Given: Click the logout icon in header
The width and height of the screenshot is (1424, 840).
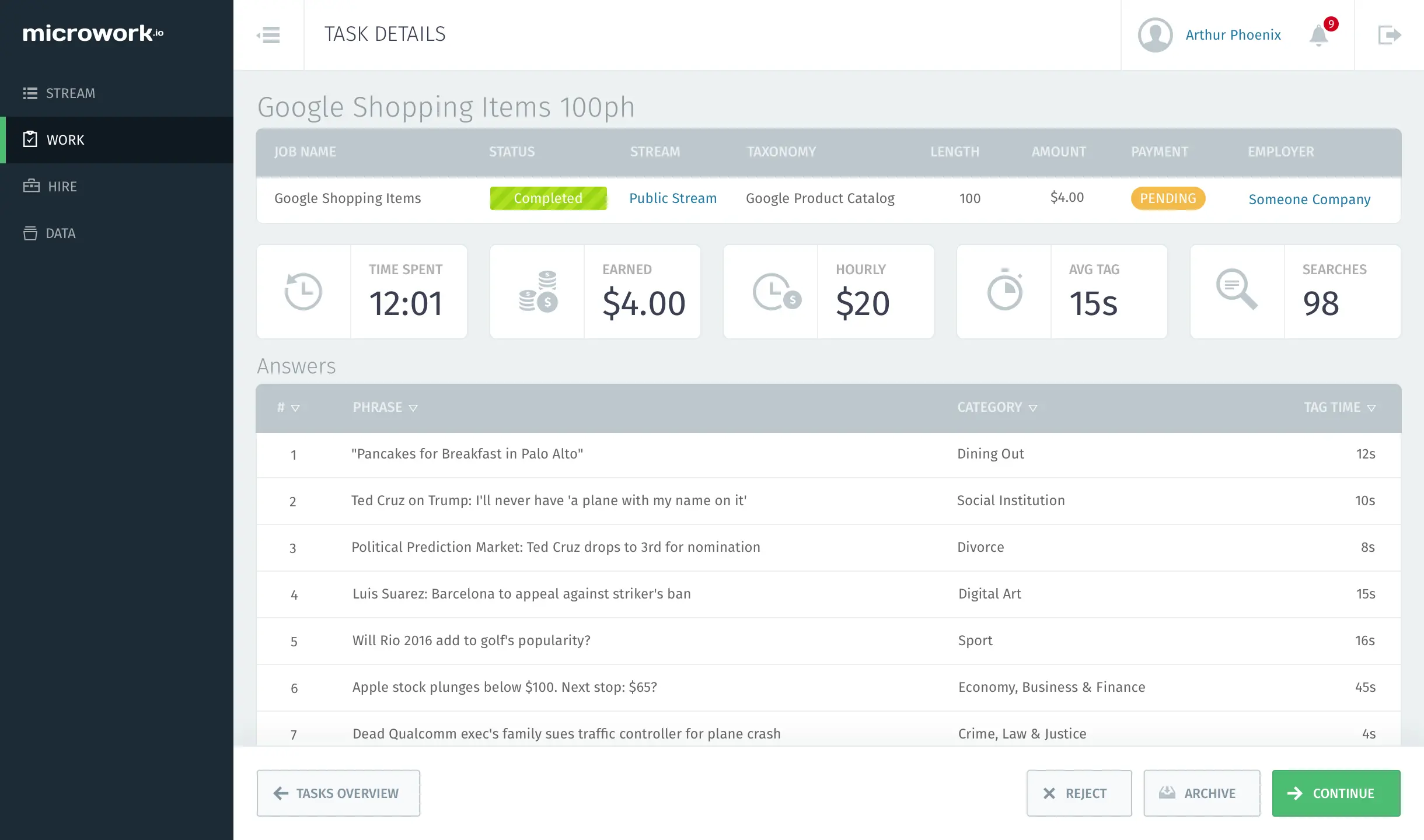Looking at the screenshot, I should coord(1389,35).
